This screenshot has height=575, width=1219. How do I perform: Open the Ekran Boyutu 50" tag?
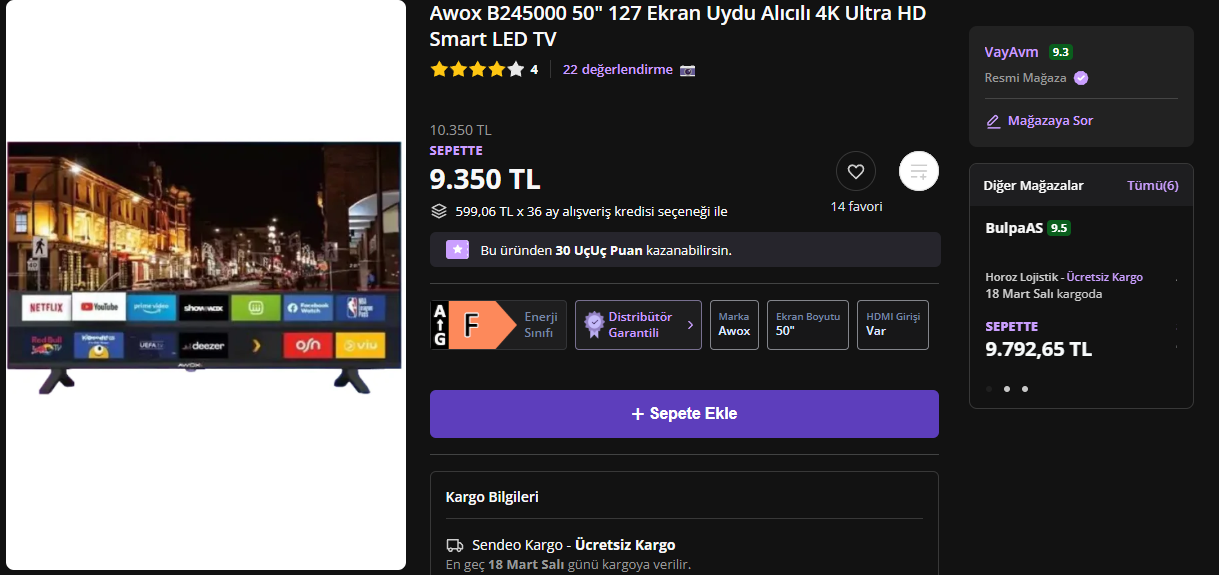click(808, 325)
